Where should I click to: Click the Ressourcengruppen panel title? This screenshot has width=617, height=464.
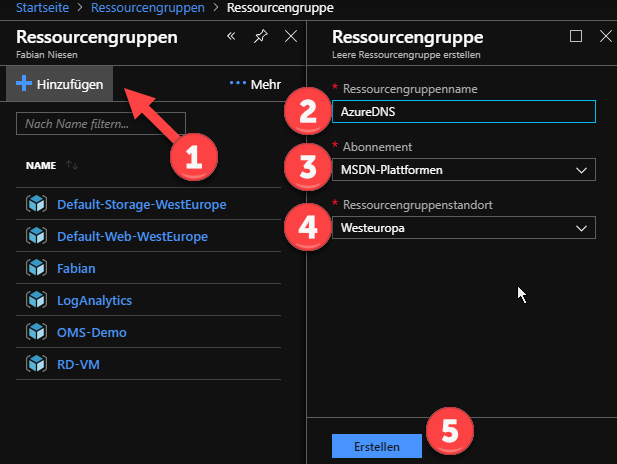pyautogui.click(x=97, y=37)
